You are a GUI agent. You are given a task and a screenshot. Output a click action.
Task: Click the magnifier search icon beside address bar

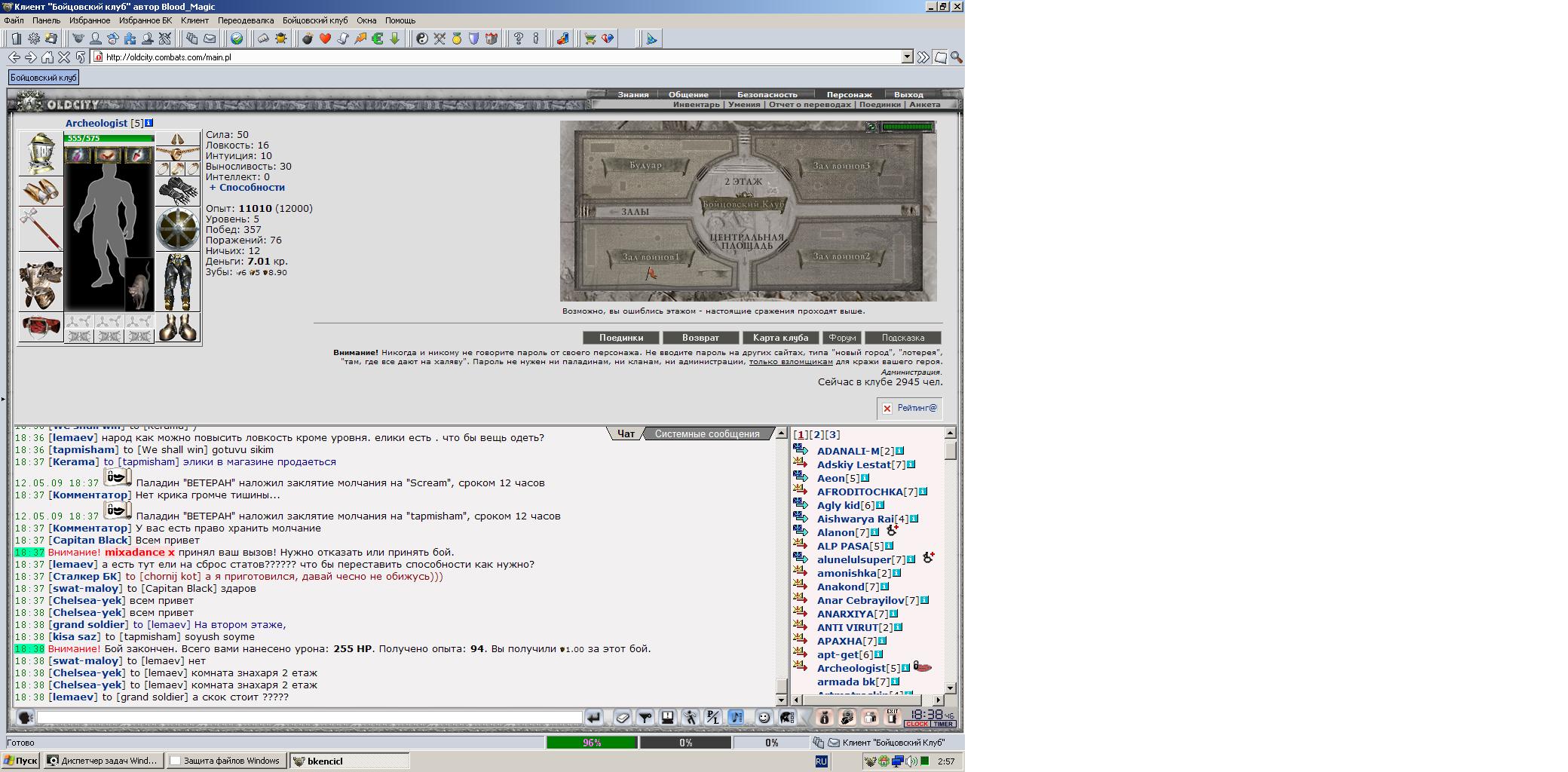tap(956, 57)
